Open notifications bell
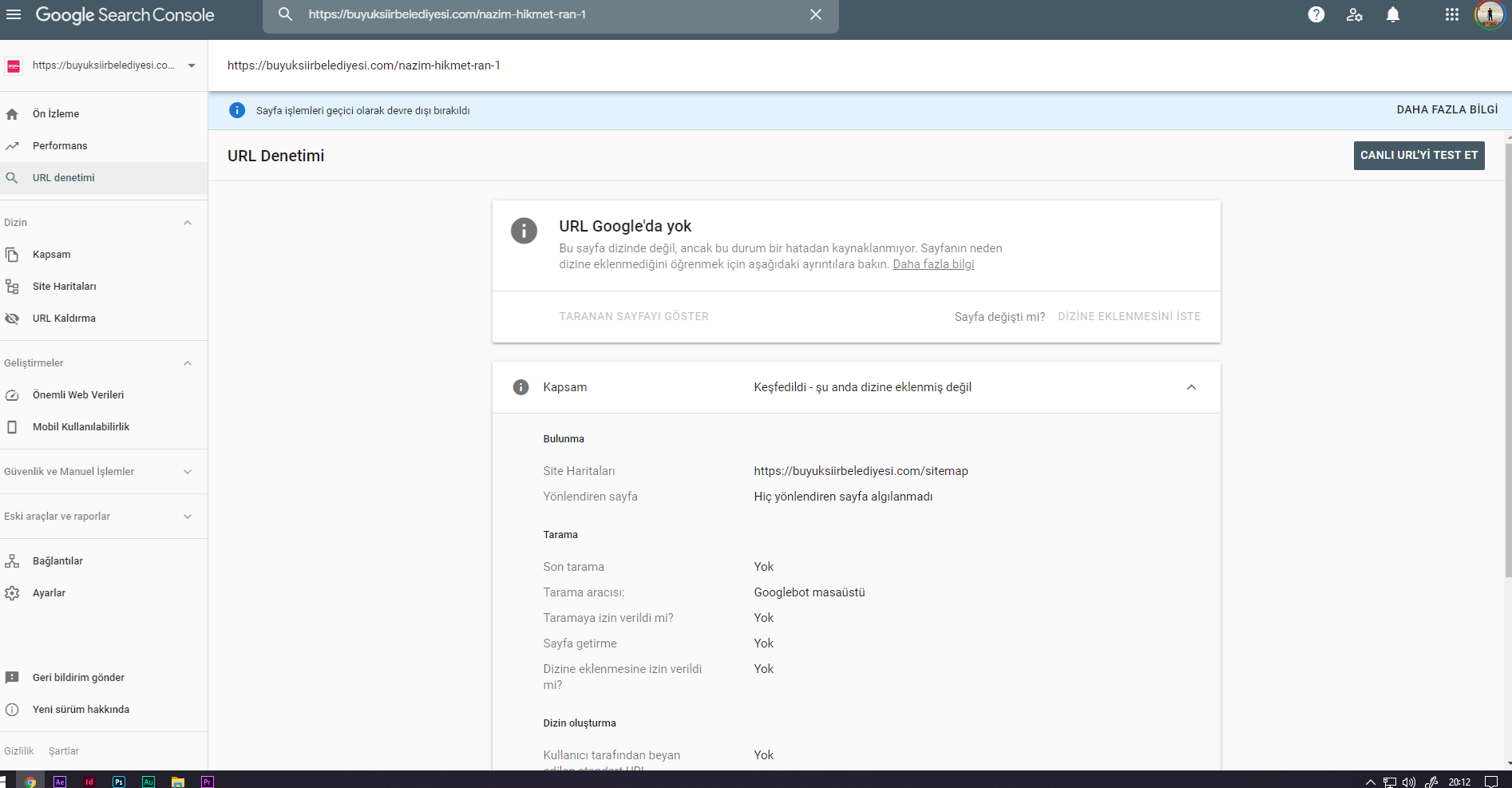 1393,14
